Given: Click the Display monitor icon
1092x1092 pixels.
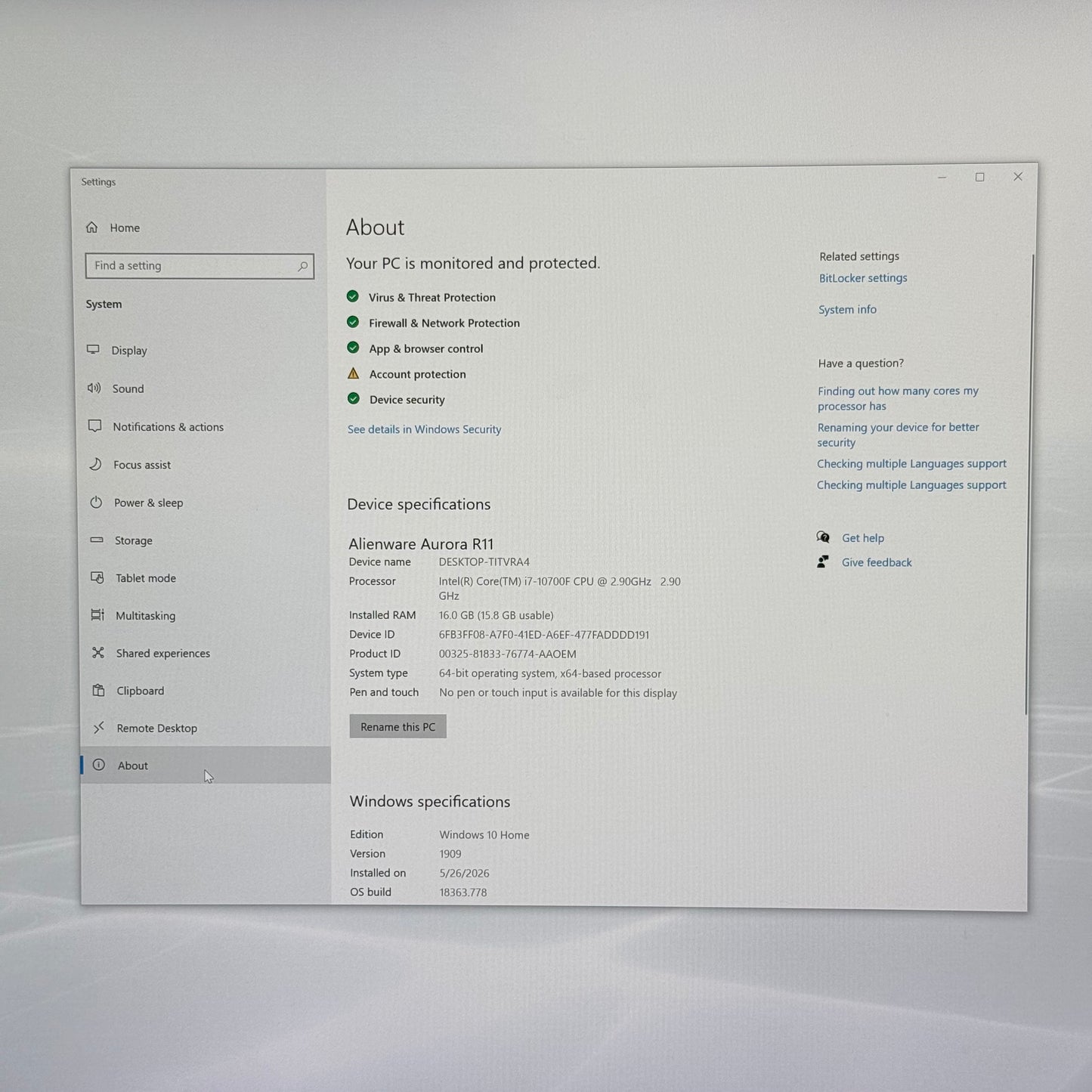Looking at the screenshot, I should [93, 350].
